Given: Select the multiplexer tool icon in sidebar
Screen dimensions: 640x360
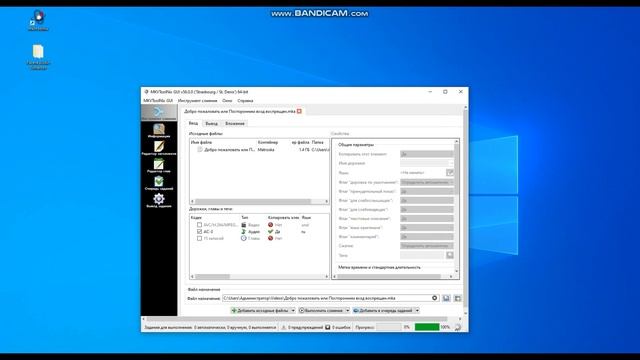Looking at the screenshot, I should pyautogui.click(x=159, y=112).
